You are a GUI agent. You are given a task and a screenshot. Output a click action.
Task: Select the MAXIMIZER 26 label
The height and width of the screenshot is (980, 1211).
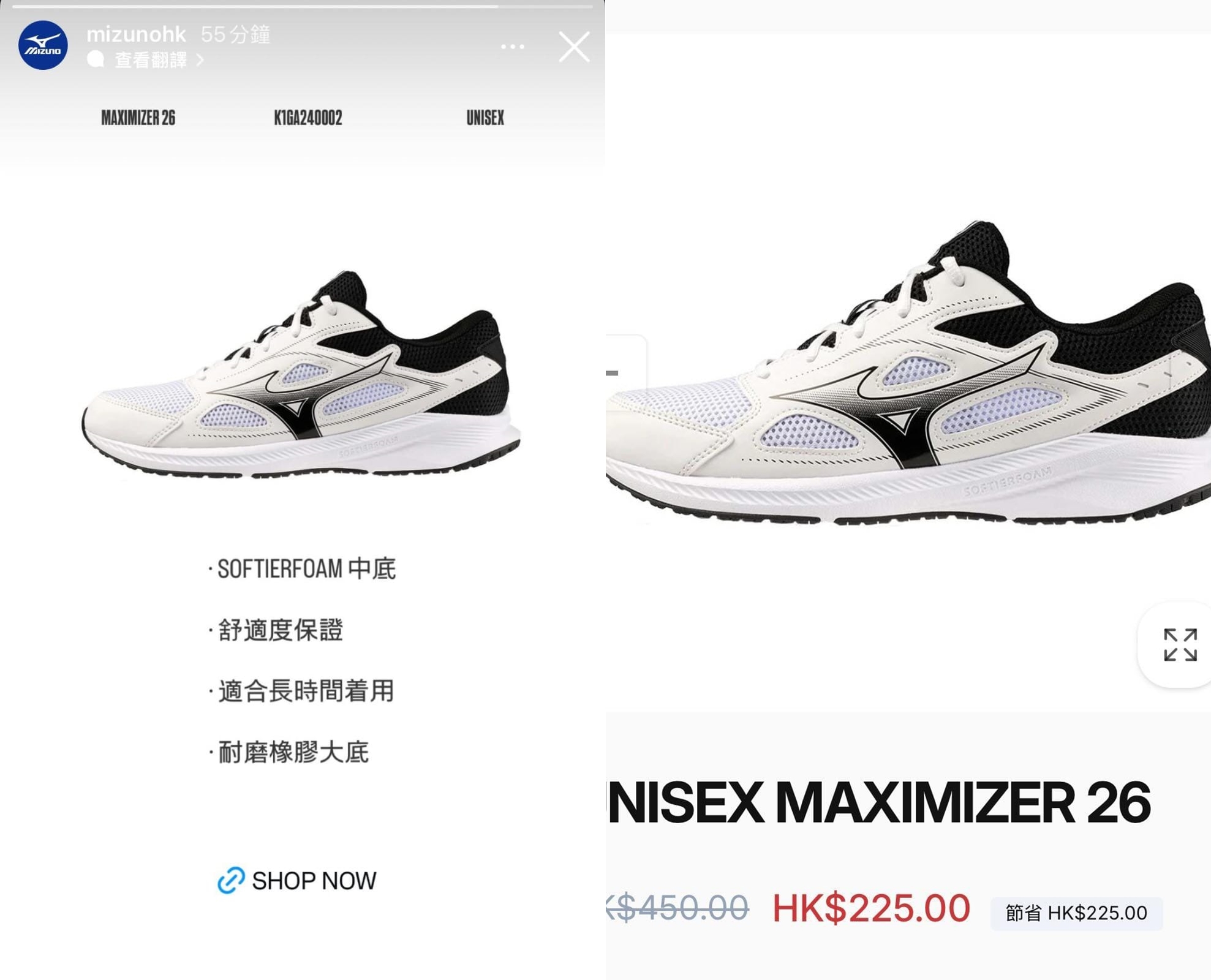[x=138, y=118]
